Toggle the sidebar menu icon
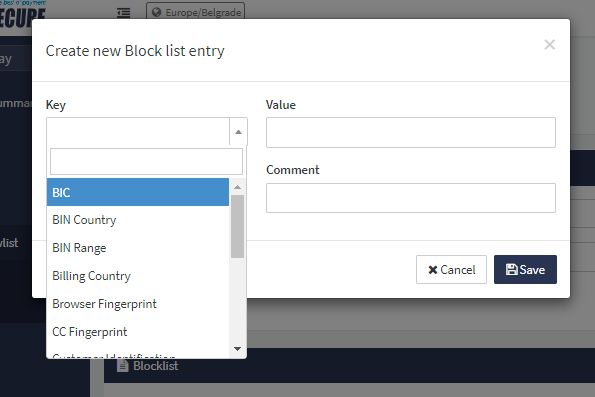 click(x=123, y=13)
